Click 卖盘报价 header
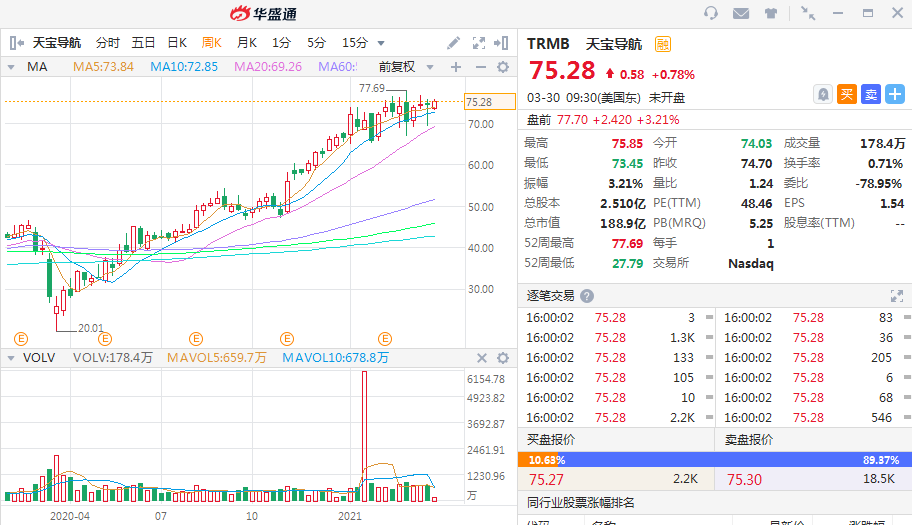912x525 pixels. coord(749,440)
